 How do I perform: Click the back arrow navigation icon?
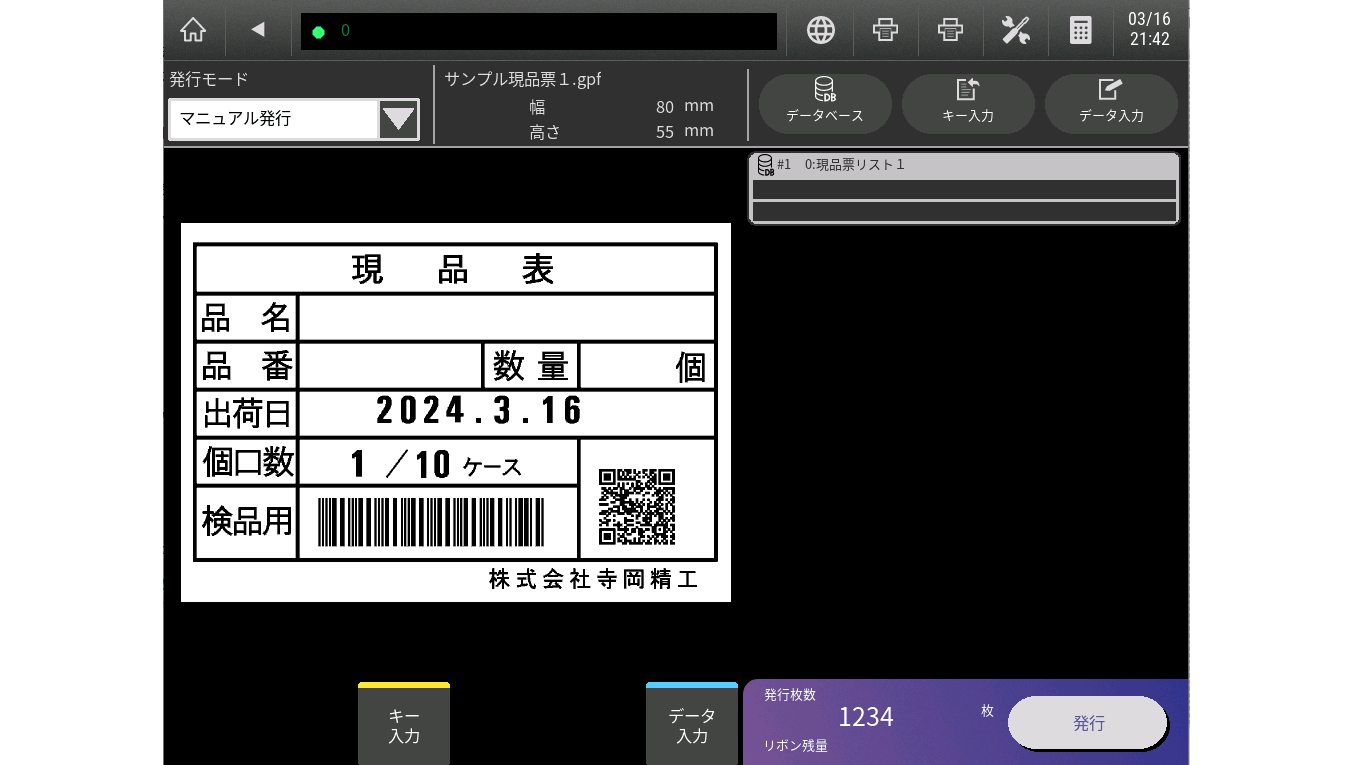pyautogui.click(x=257, y=30)
